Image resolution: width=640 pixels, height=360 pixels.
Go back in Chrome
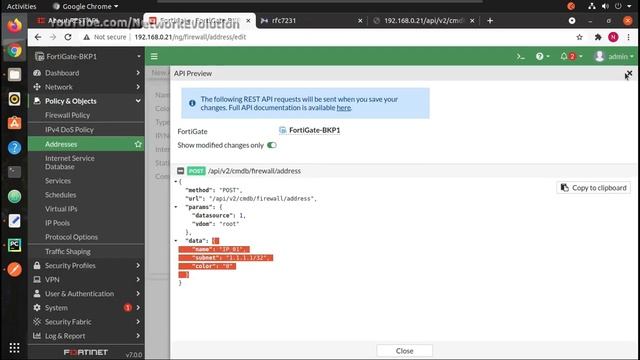pyautogui.click(x=38, y=37)
